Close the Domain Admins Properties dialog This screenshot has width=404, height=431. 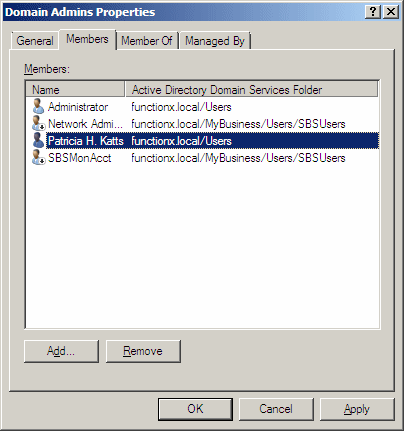[391, 12]
